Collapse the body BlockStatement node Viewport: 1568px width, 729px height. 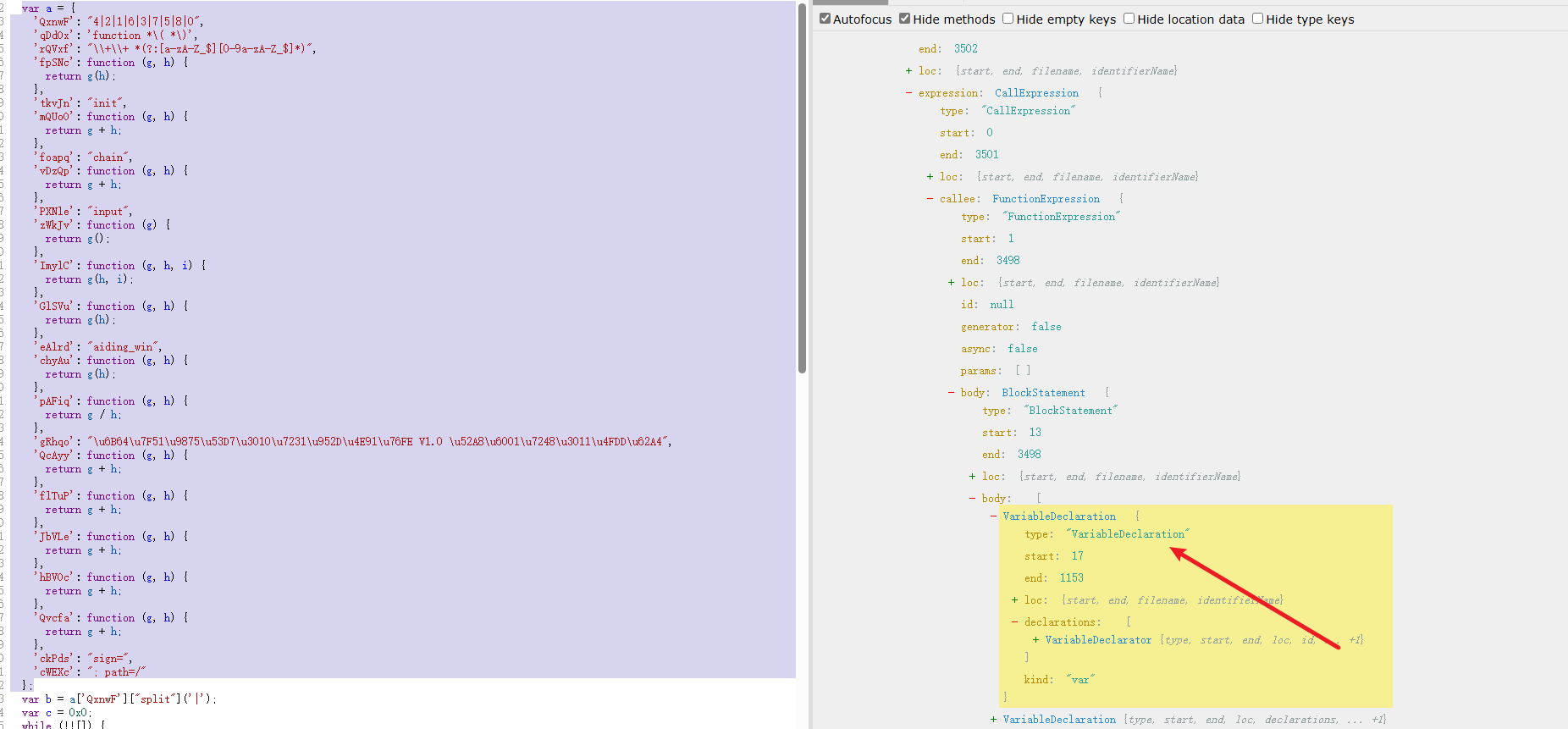point(951,393)
